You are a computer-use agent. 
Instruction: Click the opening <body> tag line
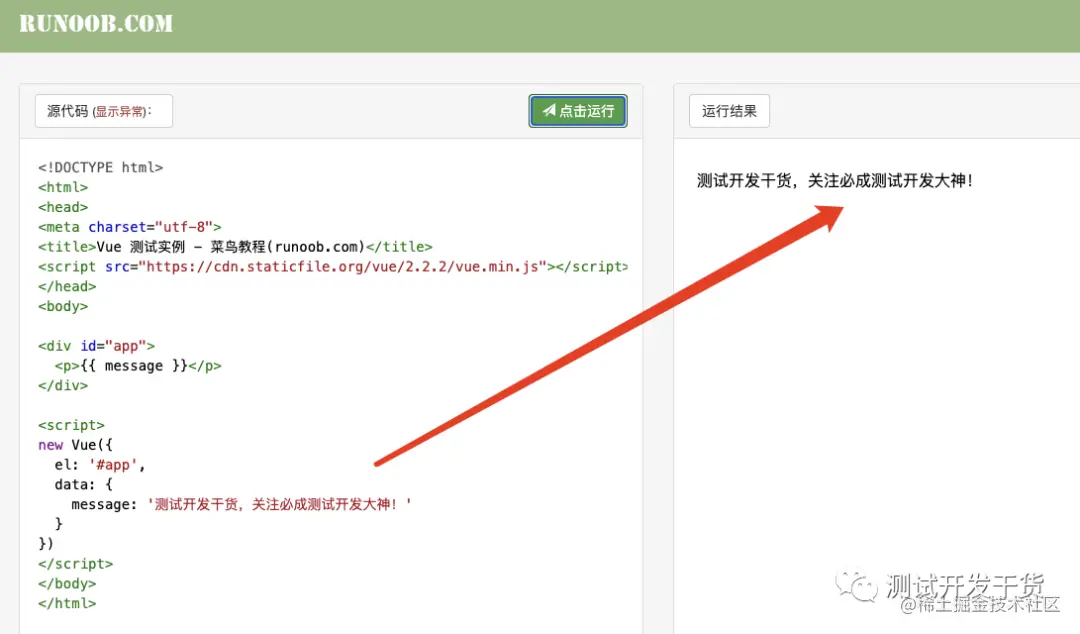(x=63, y=306)
